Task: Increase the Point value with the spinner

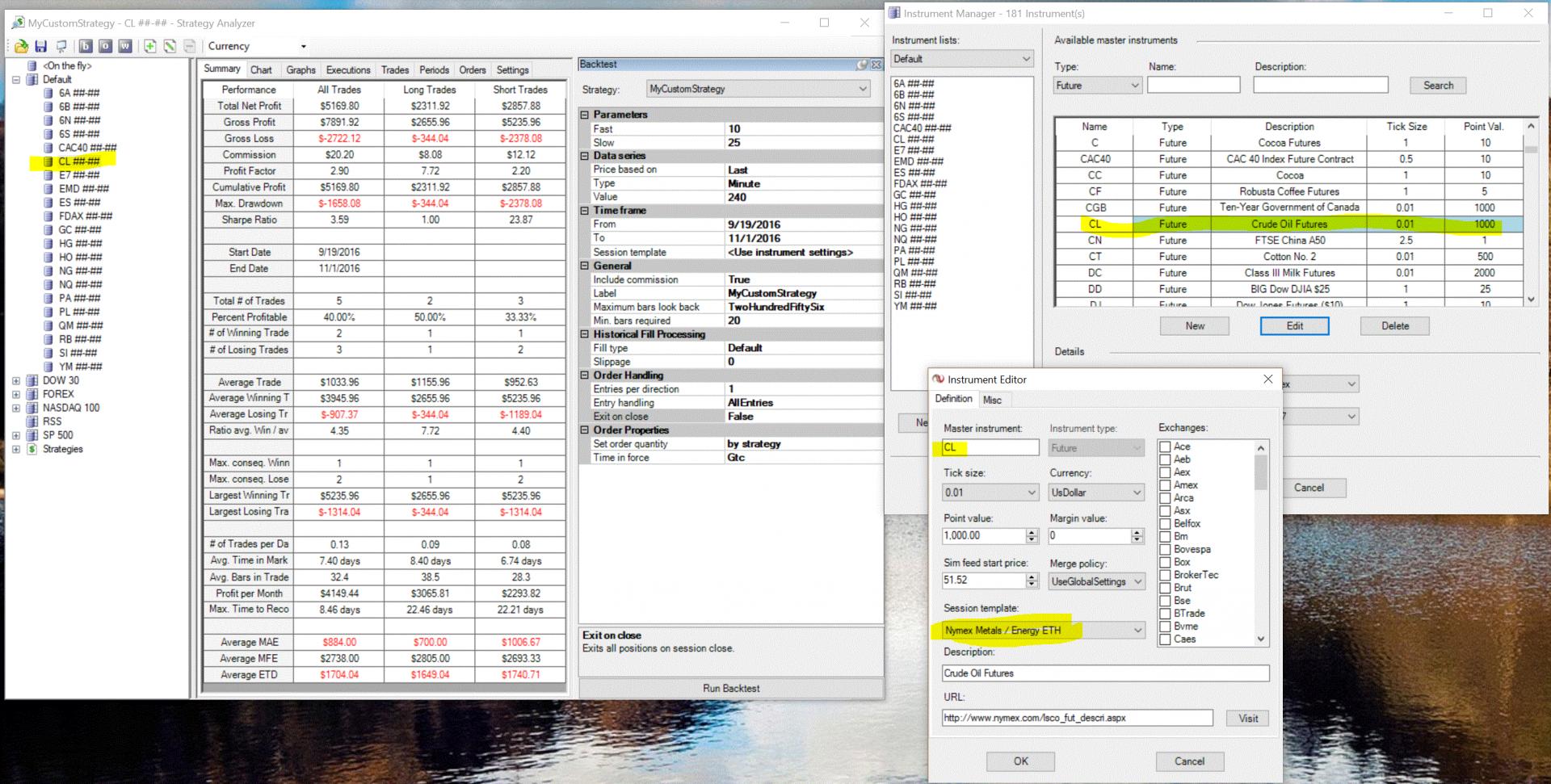Action: (1032, 532)
